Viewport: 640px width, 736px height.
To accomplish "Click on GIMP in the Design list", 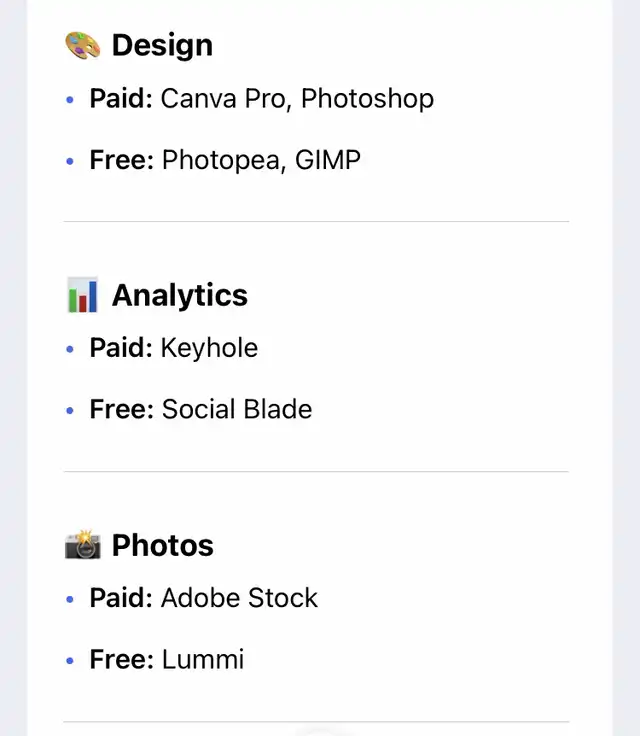I will tap(328, 159).
